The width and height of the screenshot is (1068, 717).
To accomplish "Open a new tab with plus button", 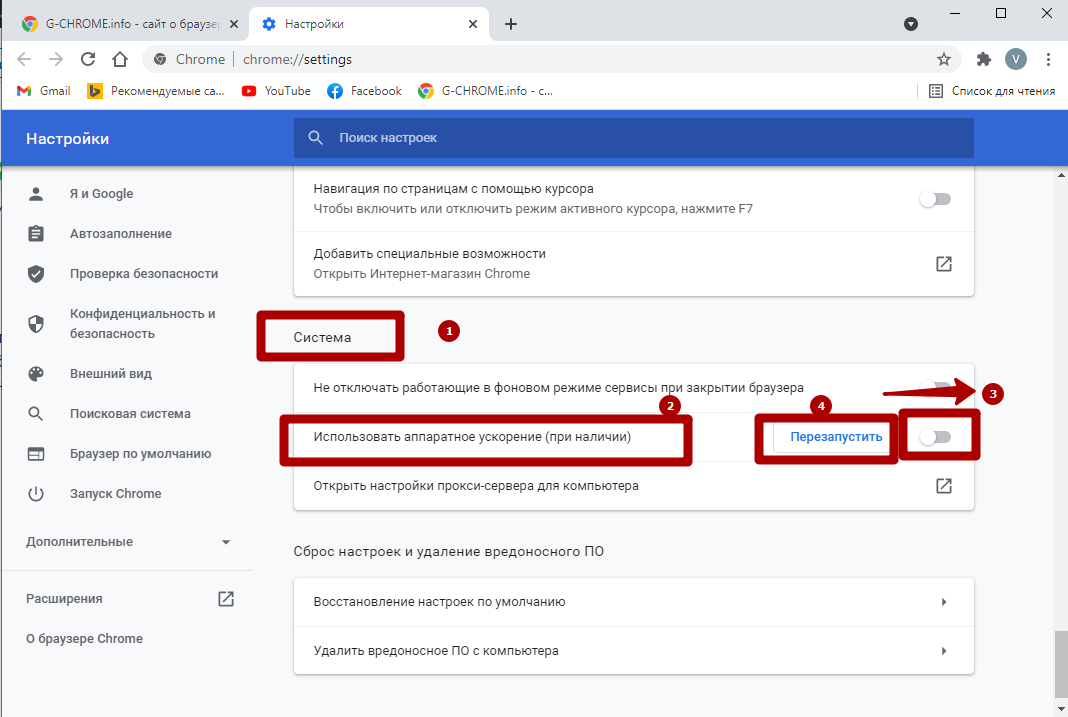I will click(511, 24).
